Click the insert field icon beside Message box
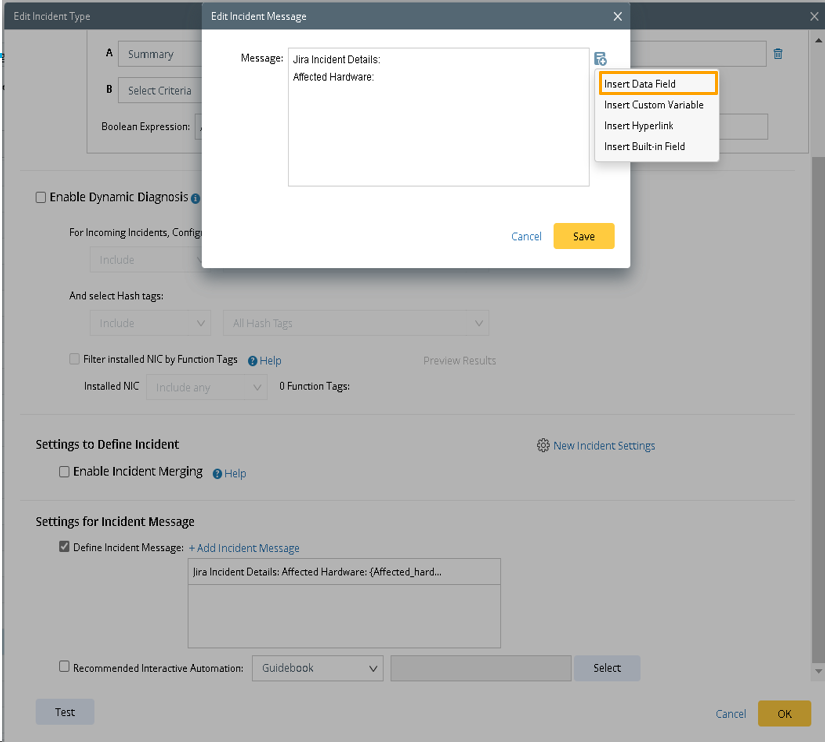The width and height of the screenshot is (825, 742). tap(599, 59)
